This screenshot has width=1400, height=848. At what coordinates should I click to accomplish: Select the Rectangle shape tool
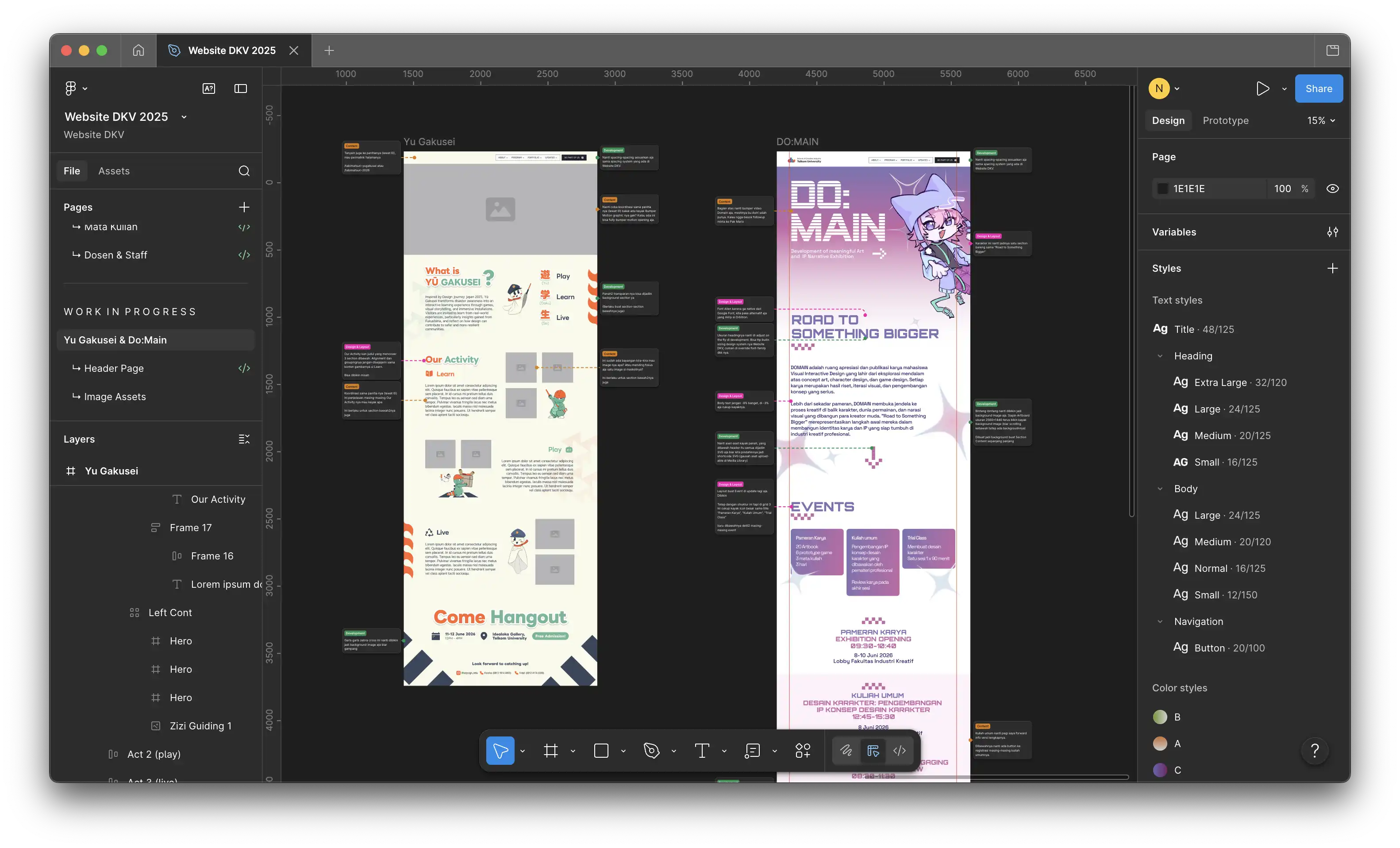click(x=601, y=751)
